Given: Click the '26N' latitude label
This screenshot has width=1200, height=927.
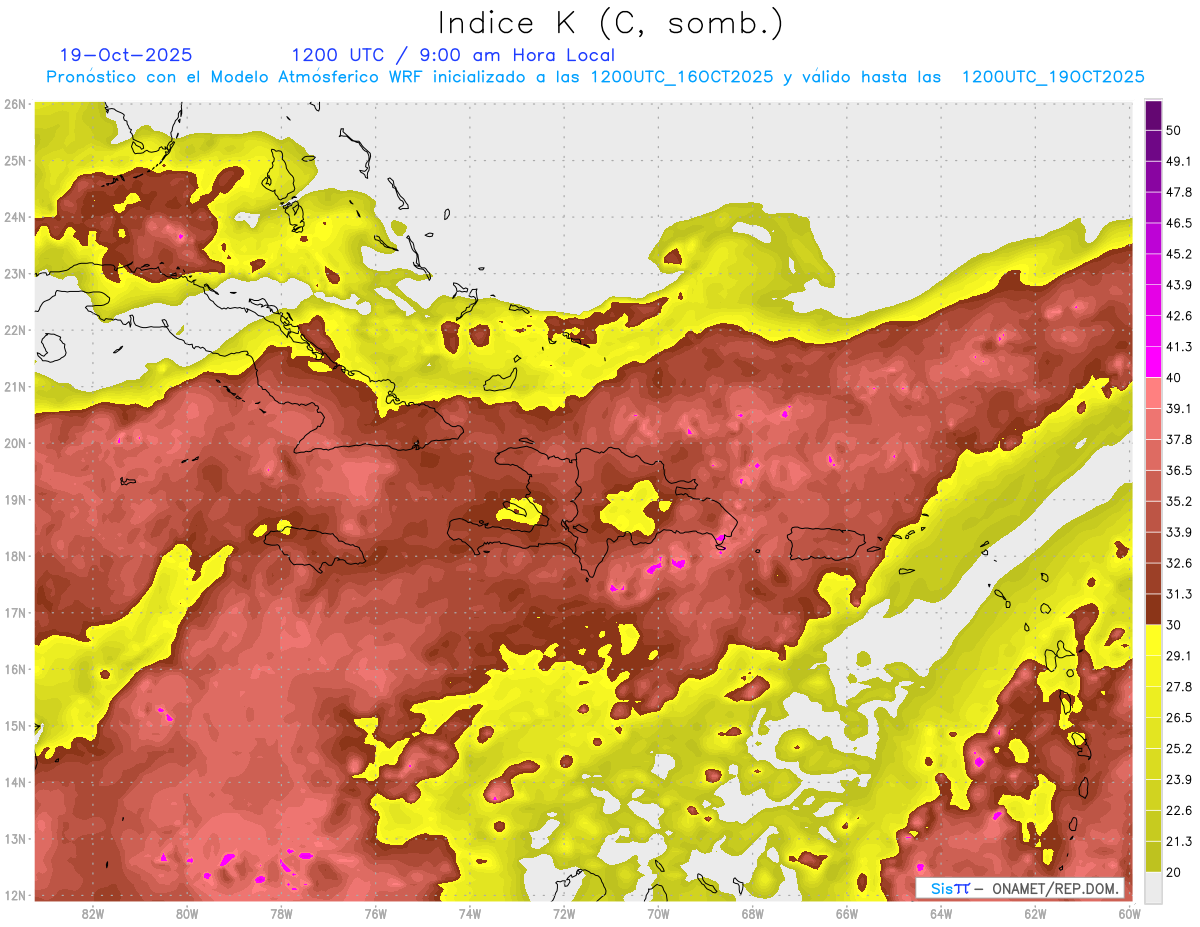Looking at the screenshot, I should [15, 104].
